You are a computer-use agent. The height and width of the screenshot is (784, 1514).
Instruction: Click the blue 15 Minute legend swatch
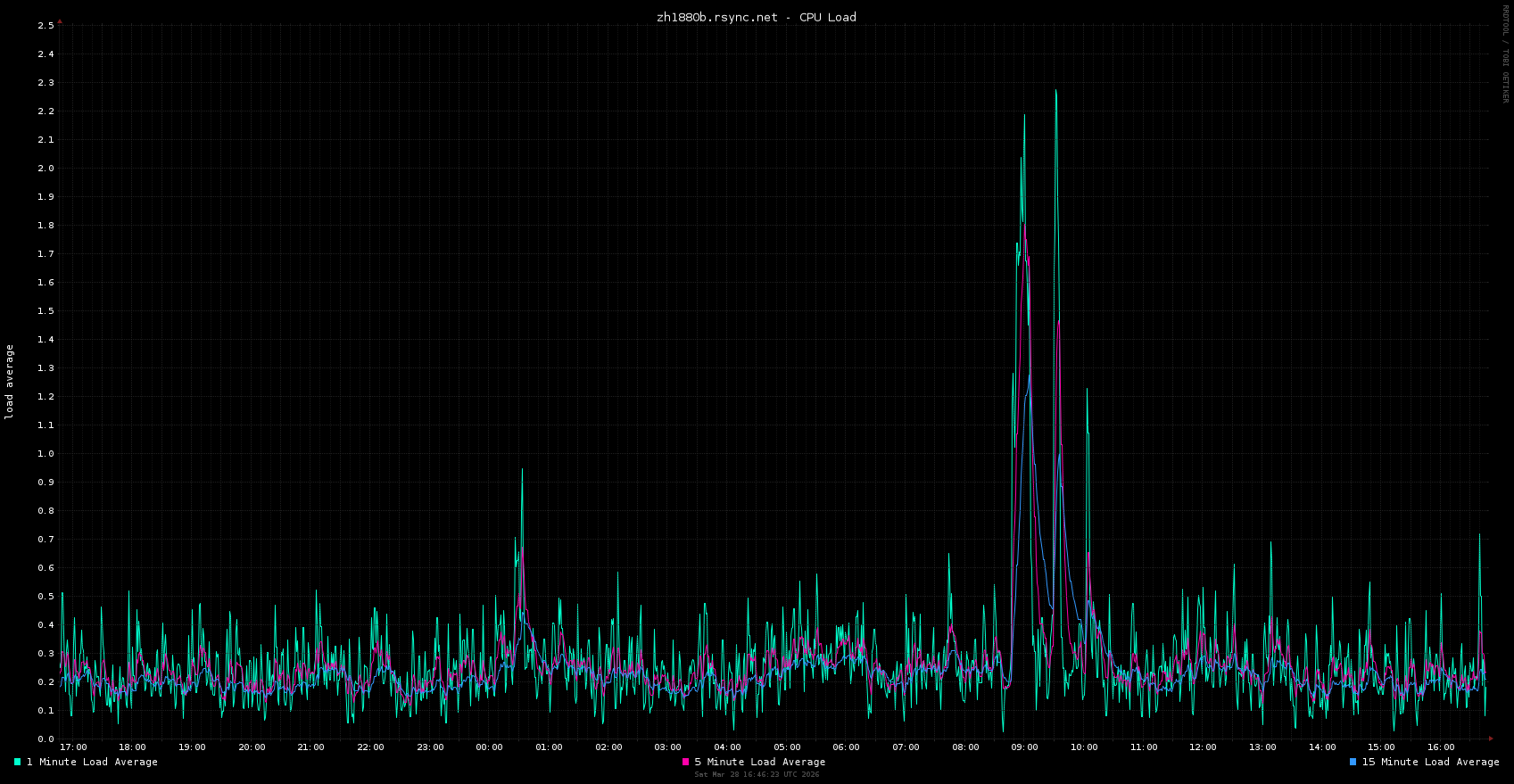click(1353, 762)
